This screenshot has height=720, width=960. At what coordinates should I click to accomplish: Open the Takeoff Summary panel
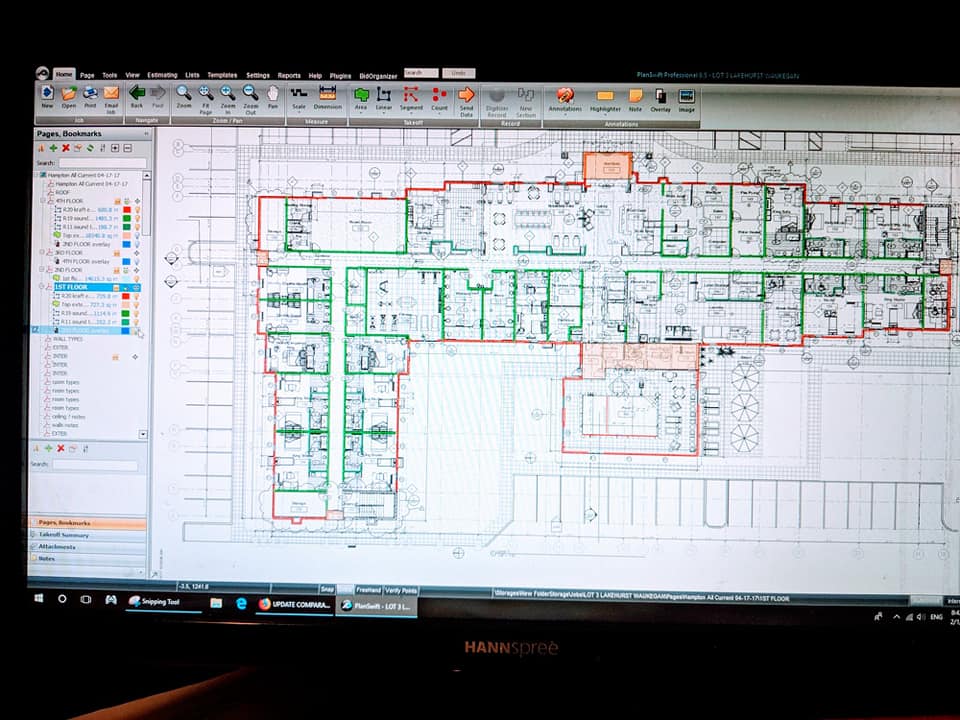87,535
